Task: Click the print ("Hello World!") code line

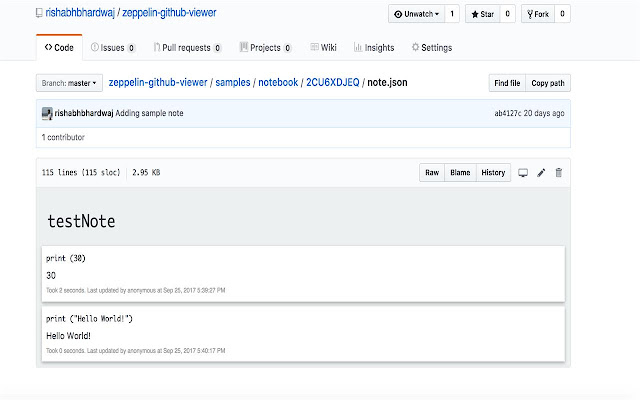Action: click(89, 318)
